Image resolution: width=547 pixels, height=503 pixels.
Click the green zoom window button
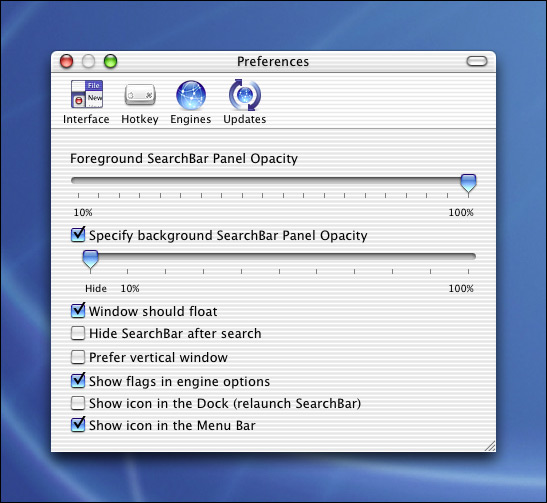click(111, 61)
